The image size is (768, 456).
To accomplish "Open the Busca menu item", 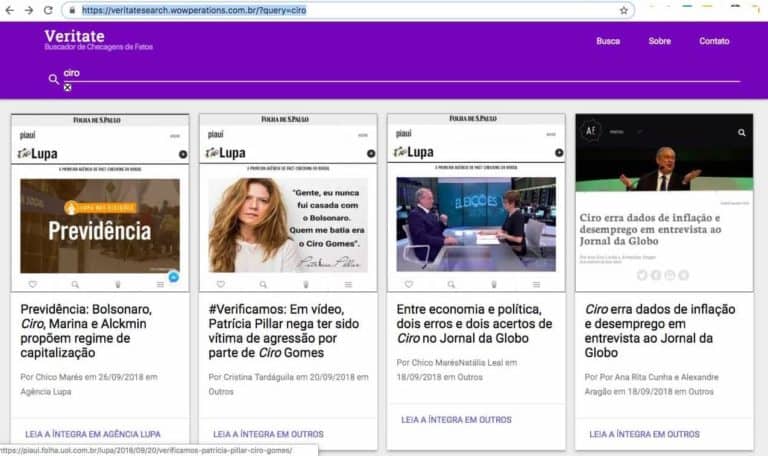I will click(x=608, y=41).
